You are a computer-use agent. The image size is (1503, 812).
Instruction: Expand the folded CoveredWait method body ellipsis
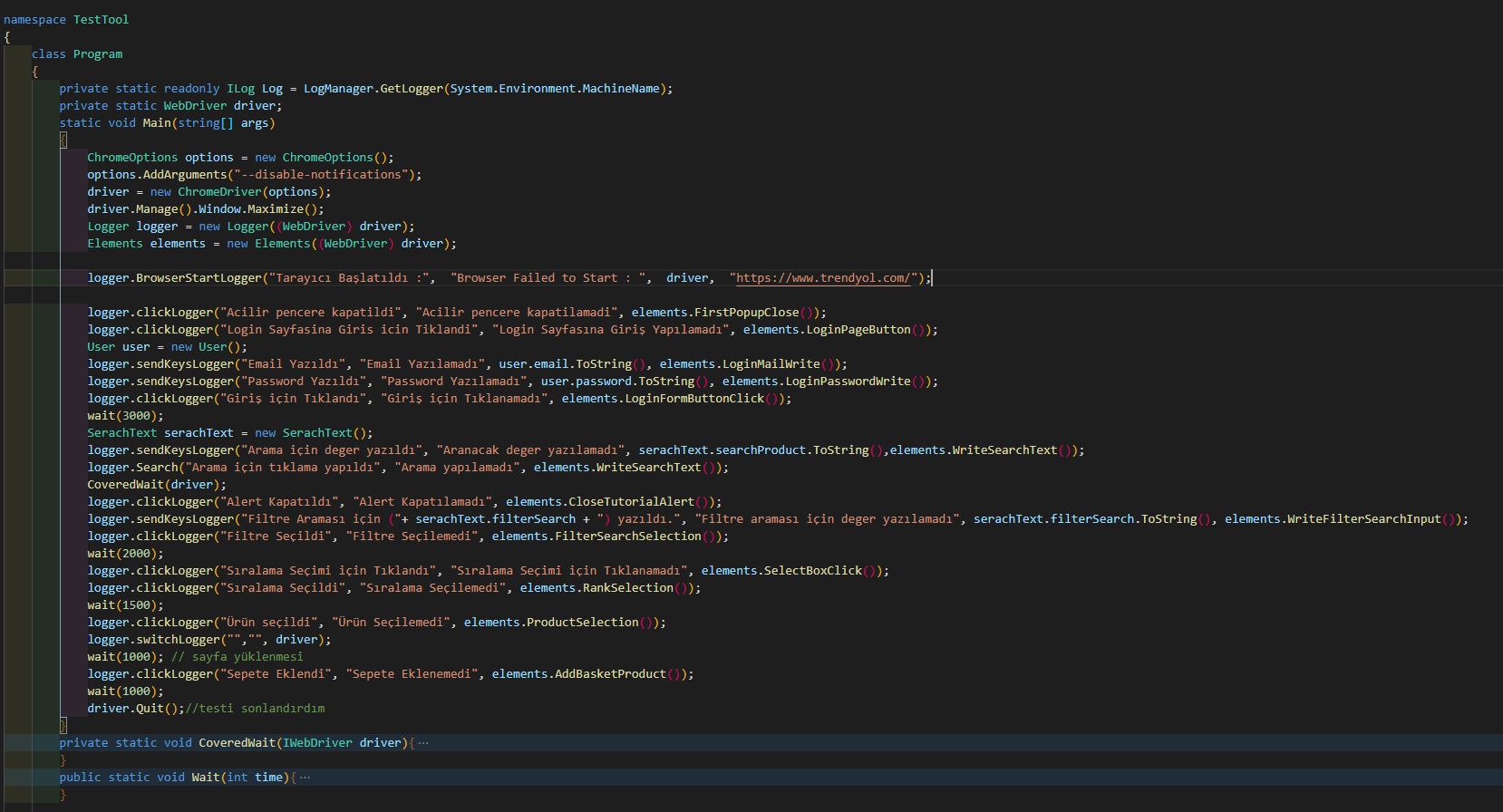click(423, 743)
